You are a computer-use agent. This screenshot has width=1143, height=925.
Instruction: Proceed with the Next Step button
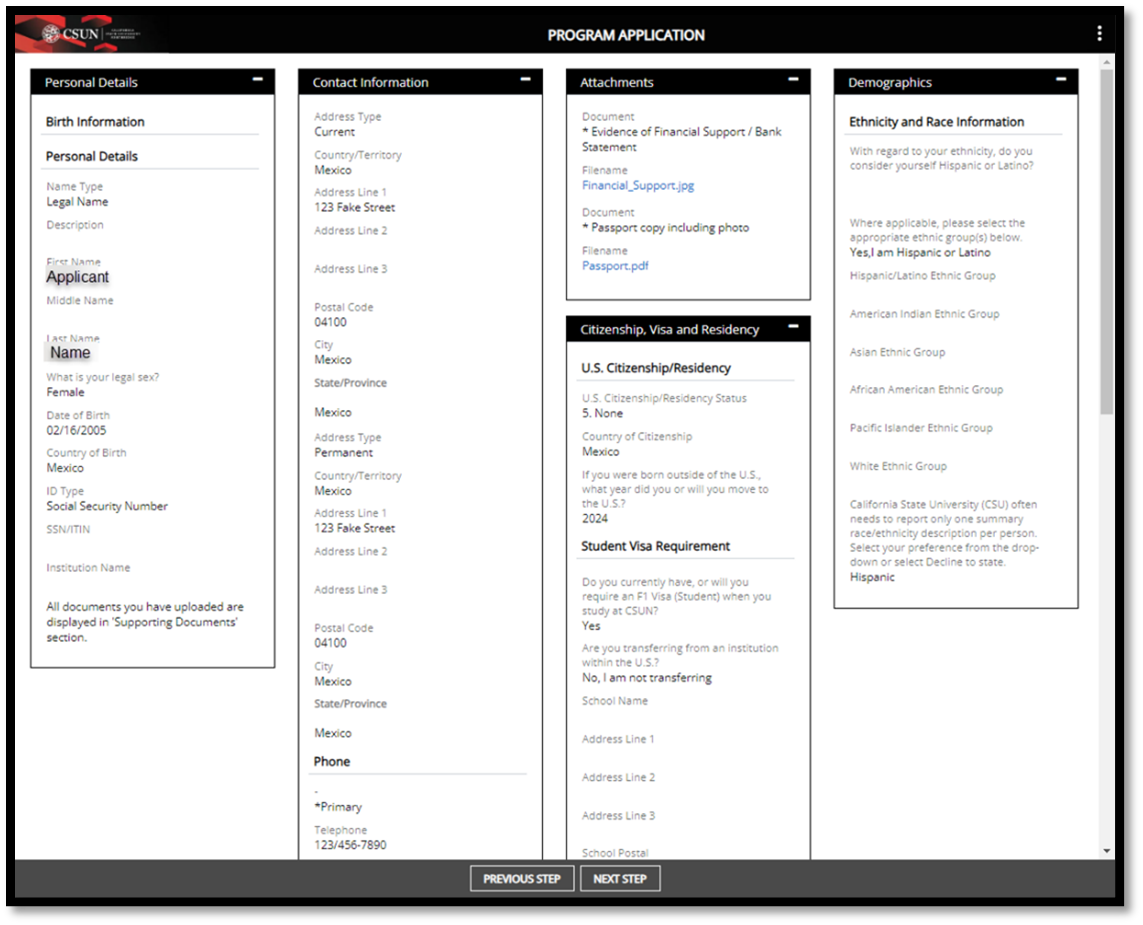(620, 879)
